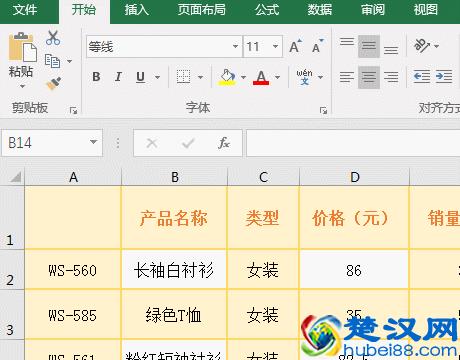This screenshot has height=360, width=460.
Task: Click the Paste clipboard icon
Action: [x=22, y=47]
